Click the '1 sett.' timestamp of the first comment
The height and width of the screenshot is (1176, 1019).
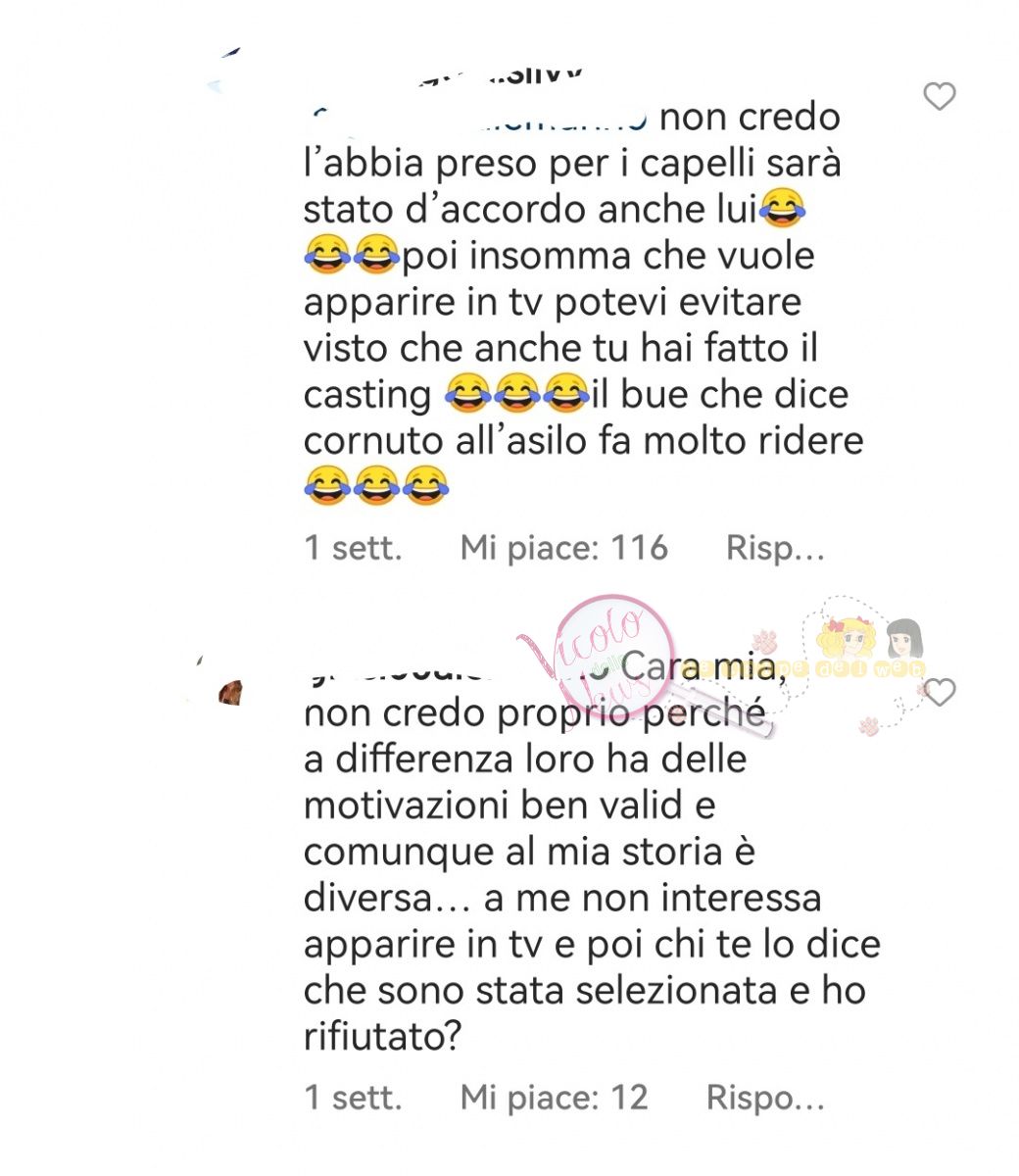click(x=353, y=548)
